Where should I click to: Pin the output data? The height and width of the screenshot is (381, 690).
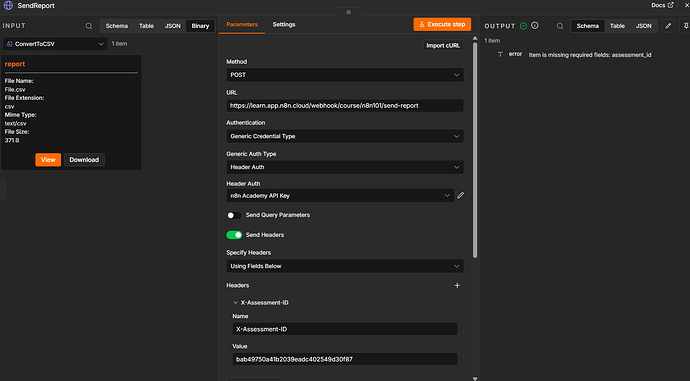tap(686, 26)
